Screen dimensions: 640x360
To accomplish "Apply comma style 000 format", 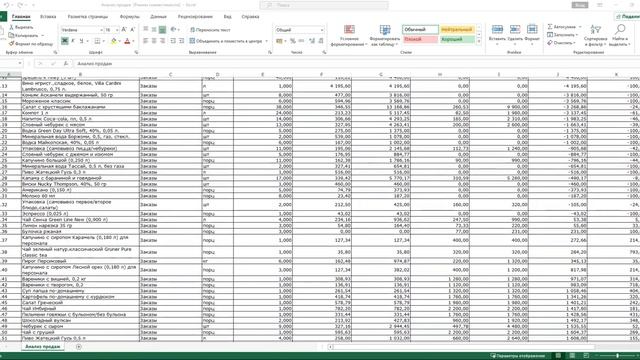I will 301,41.
